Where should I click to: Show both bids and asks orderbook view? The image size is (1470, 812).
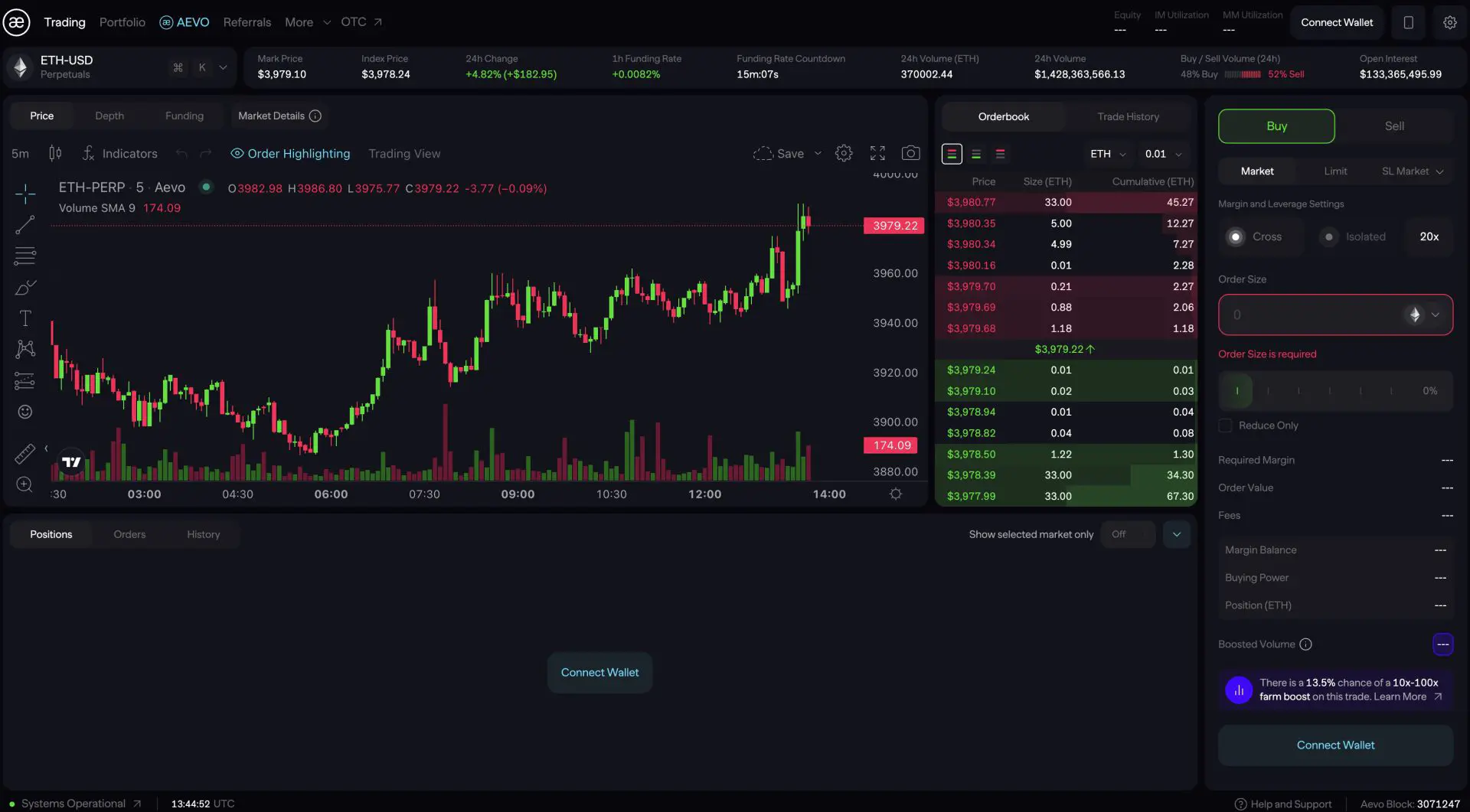(952, 154)
